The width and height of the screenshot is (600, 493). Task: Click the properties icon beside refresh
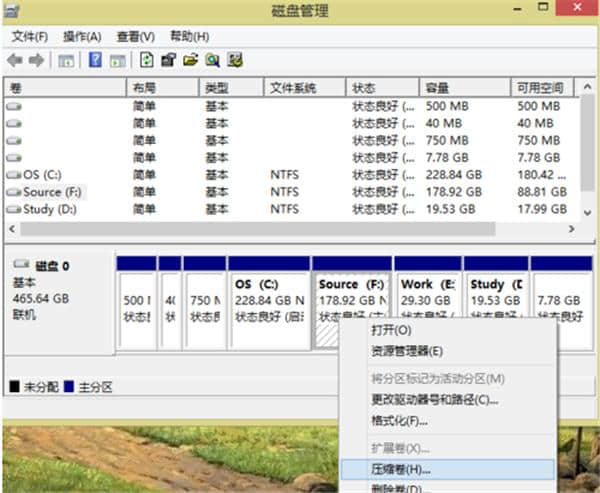(169, 60)
